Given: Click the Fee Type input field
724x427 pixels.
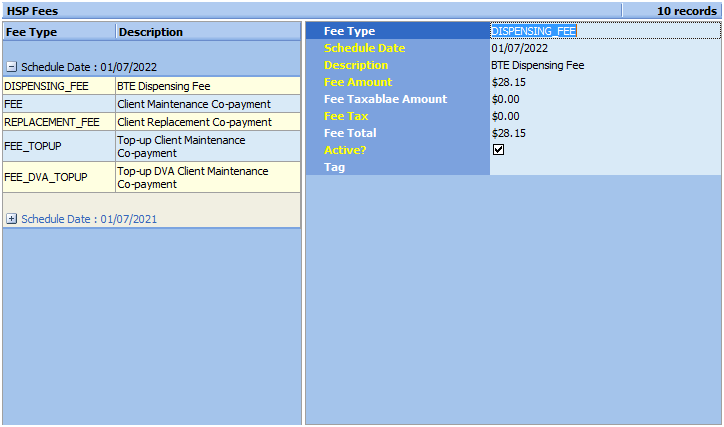Looking at the screenshot, I should [604, 31].
